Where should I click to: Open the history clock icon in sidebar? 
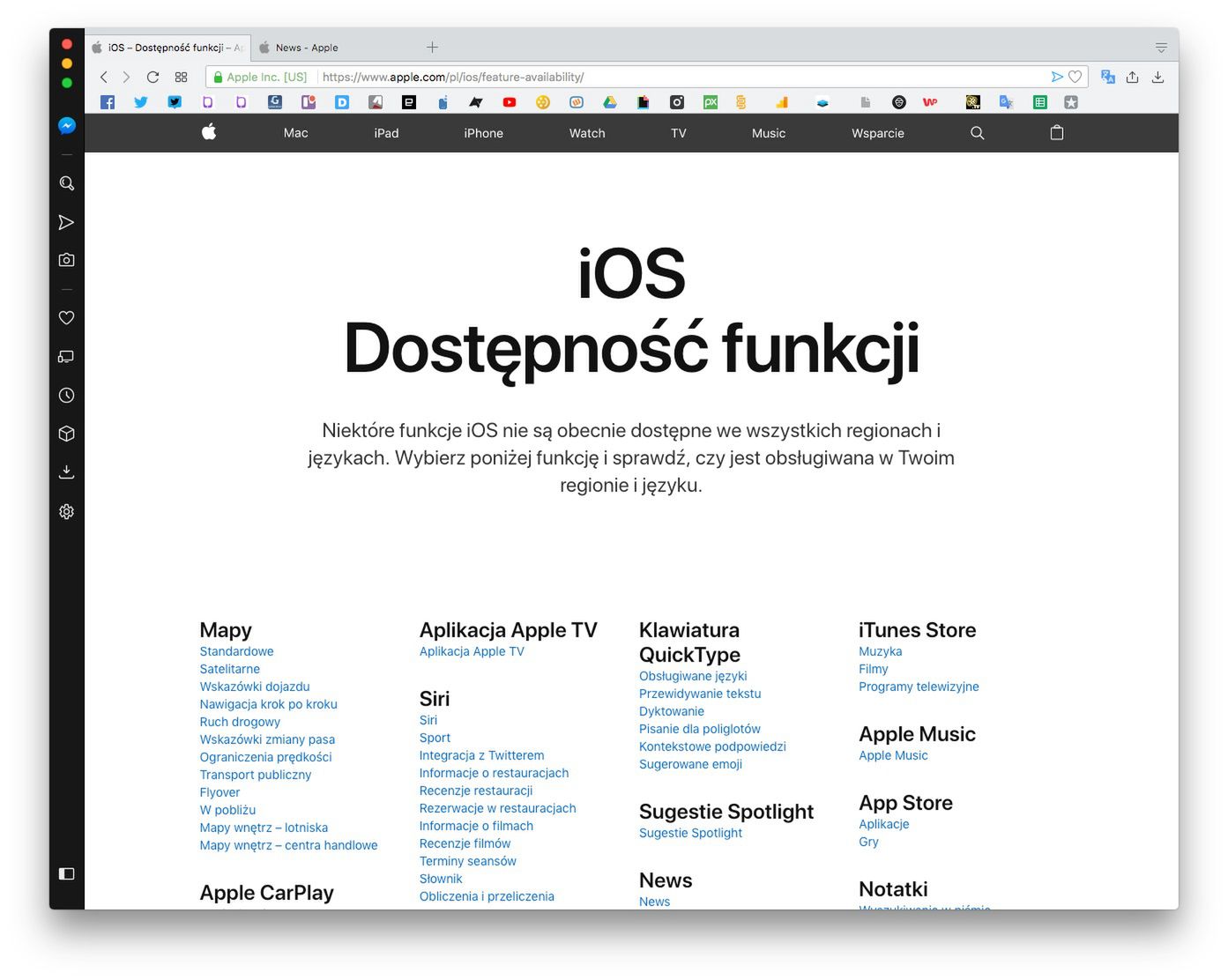[x=66, y=396]
